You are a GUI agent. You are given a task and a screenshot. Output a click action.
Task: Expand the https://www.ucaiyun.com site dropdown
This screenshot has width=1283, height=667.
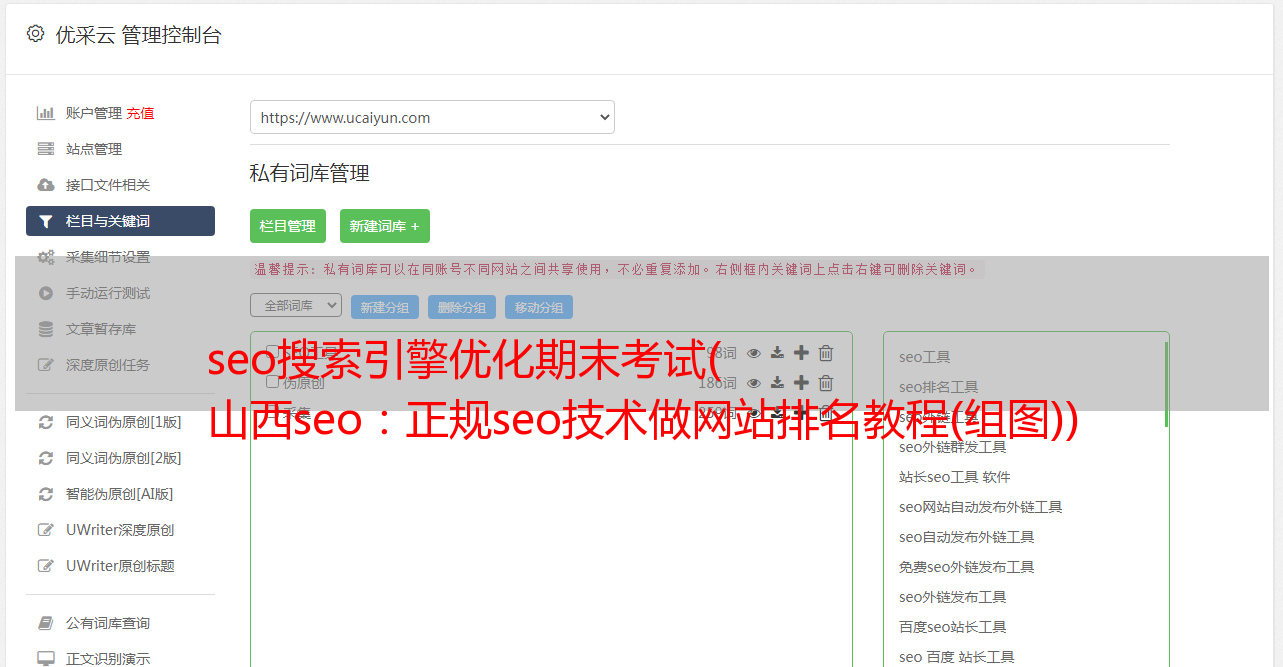432,117
